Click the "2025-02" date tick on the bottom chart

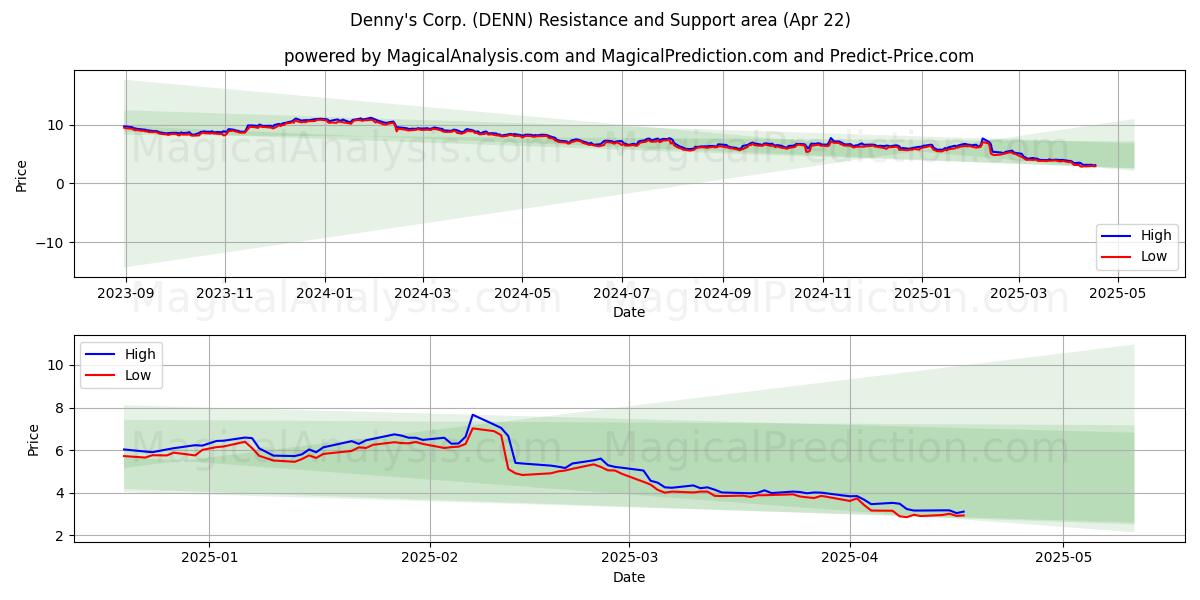pyautogui.click(x=430, y=559)
